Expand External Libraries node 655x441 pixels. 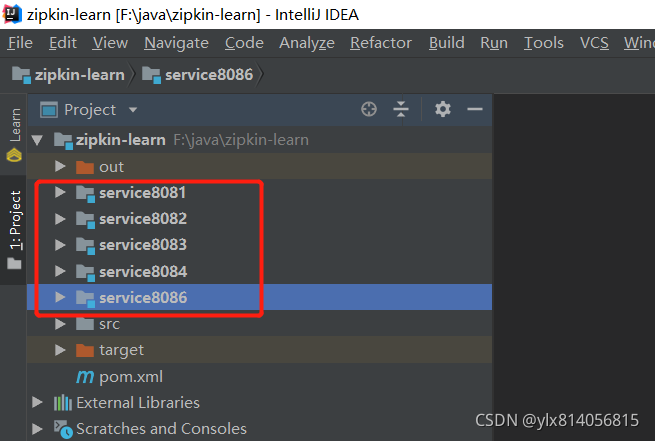click(38, 403)
